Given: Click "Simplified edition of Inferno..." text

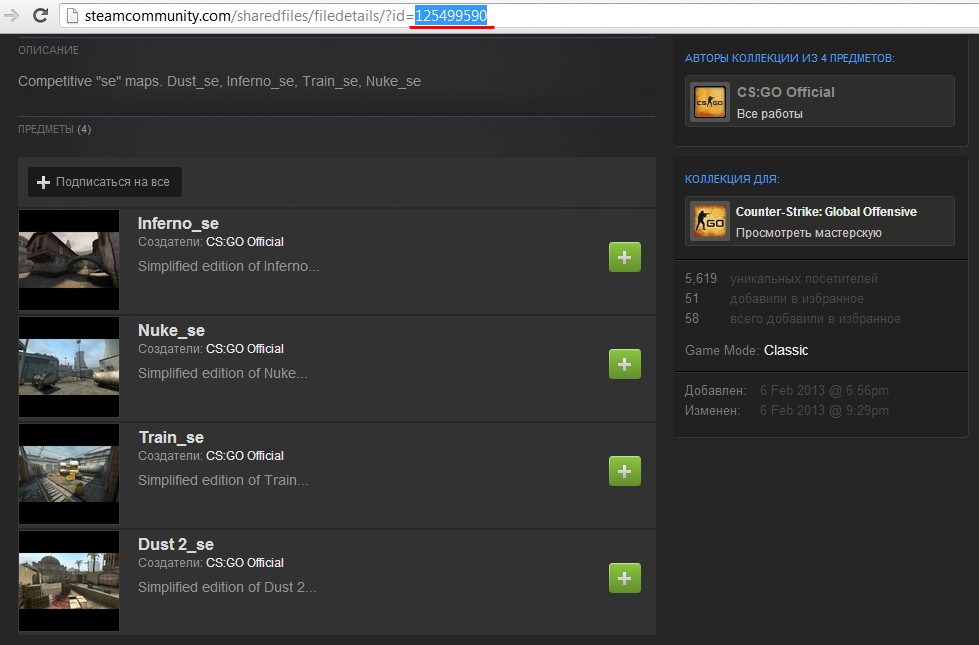Looking at the screenshot, I should (229, 266).
